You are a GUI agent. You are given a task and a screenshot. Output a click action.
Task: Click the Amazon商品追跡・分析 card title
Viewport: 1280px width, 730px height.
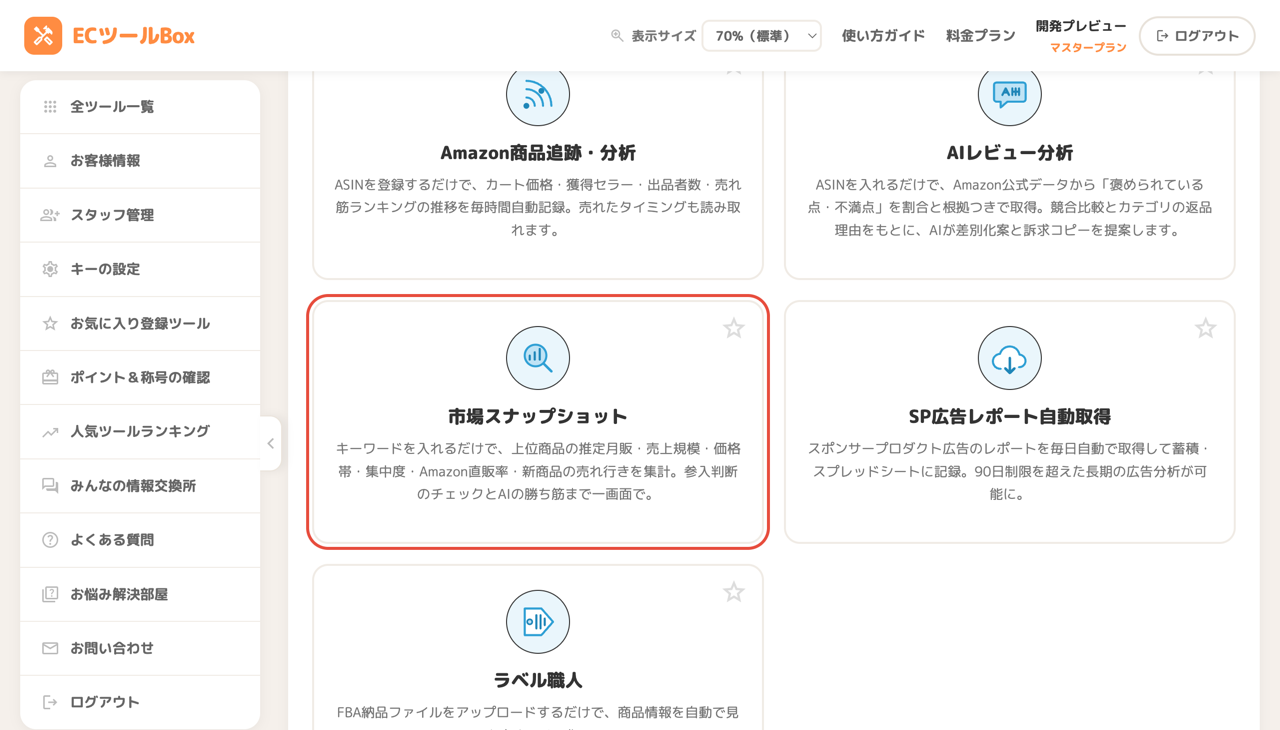pos(538,153)
